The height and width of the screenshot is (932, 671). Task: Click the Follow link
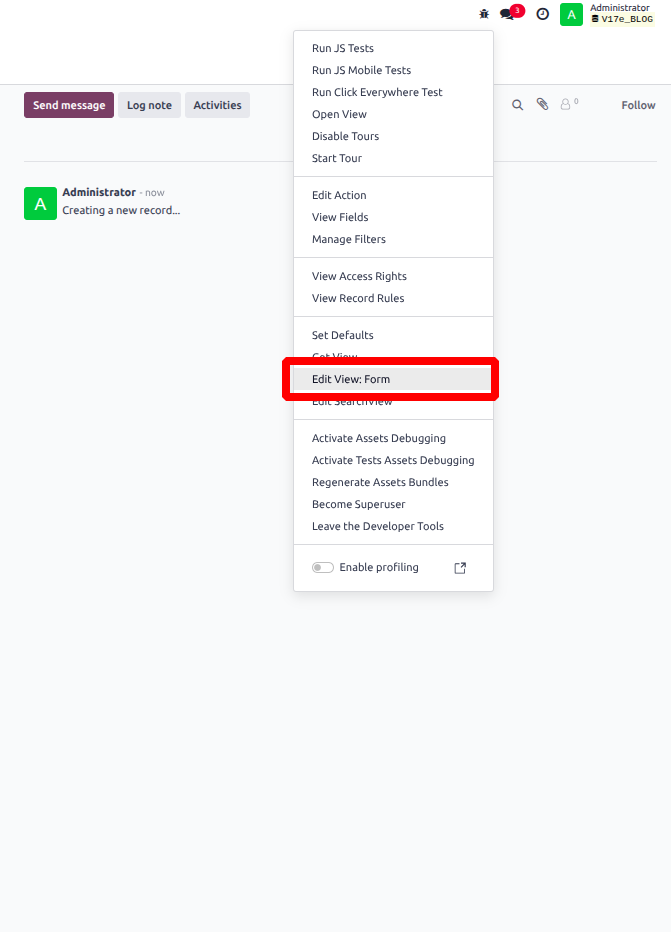click(x=638, y=105)
